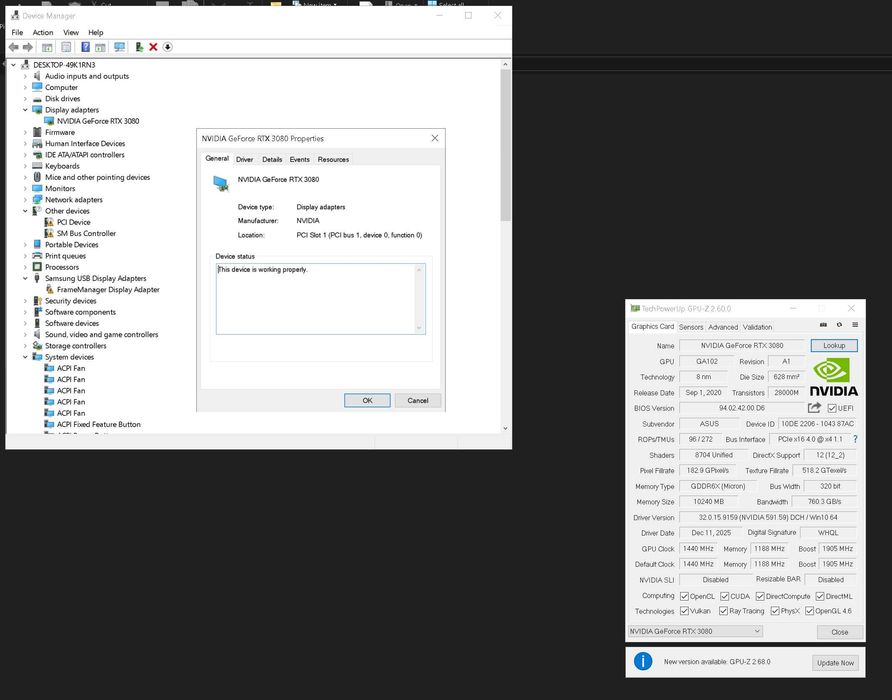Click the Device Manager scrollbar down arrow
892x700 pixels.
tap(505, 429)
